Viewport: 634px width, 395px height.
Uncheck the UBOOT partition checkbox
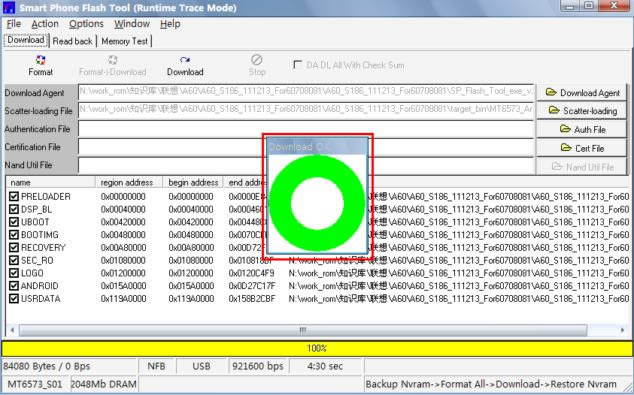14,222
